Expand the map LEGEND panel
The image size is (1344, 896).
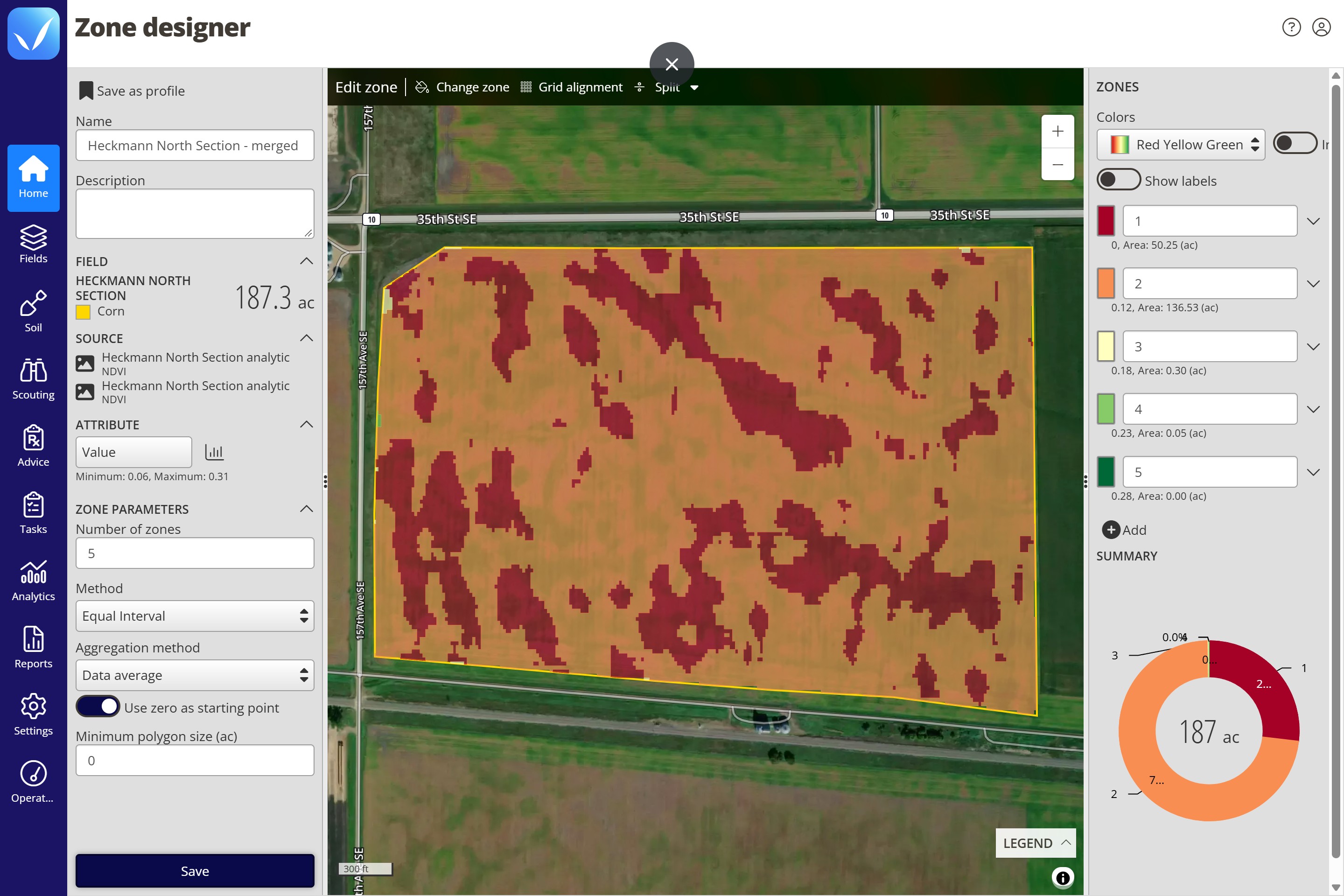(1036, 843)
